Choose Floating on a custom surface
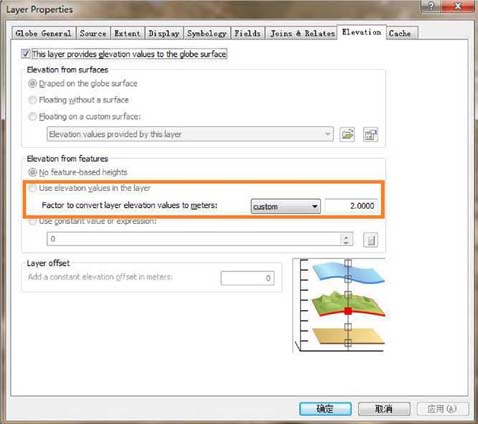 pyautogui.click(x=32, y=116)
